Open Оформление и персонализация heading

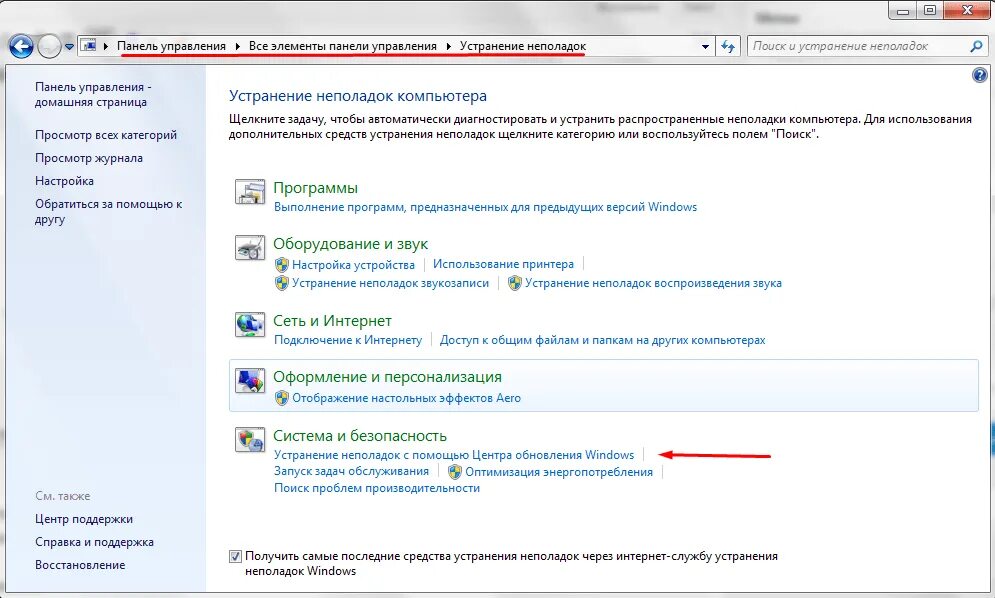pyautogui.click(x=387, y=376)
